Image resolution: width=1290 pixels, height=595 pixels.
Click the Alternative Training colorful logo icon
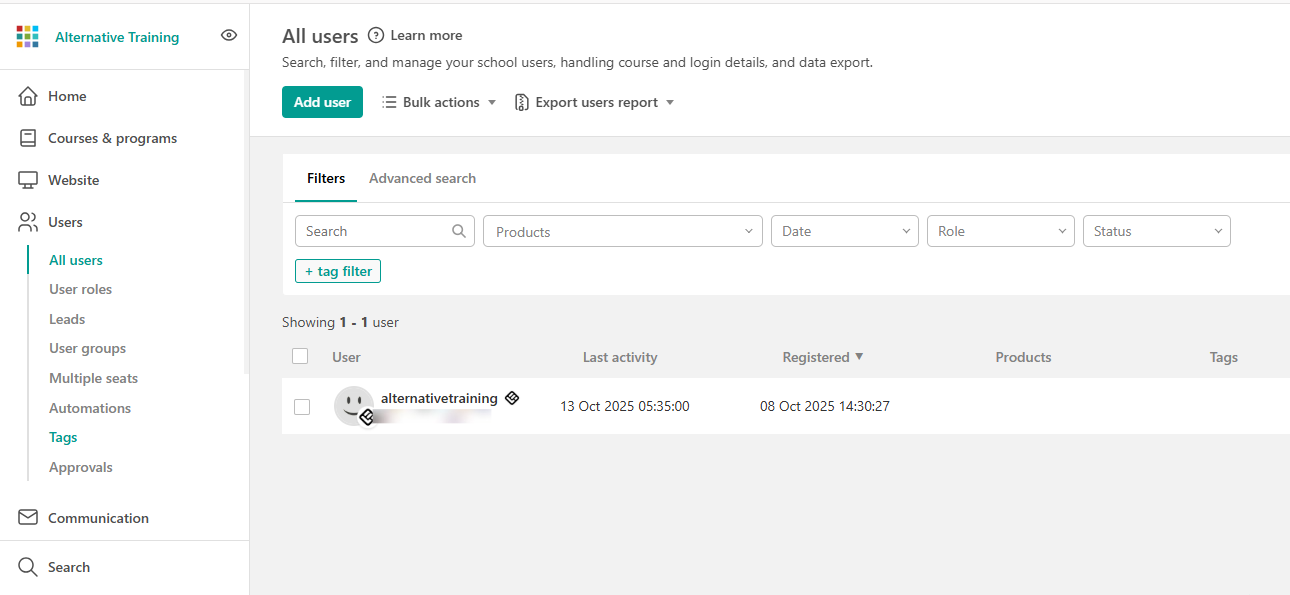click(28, 37)
